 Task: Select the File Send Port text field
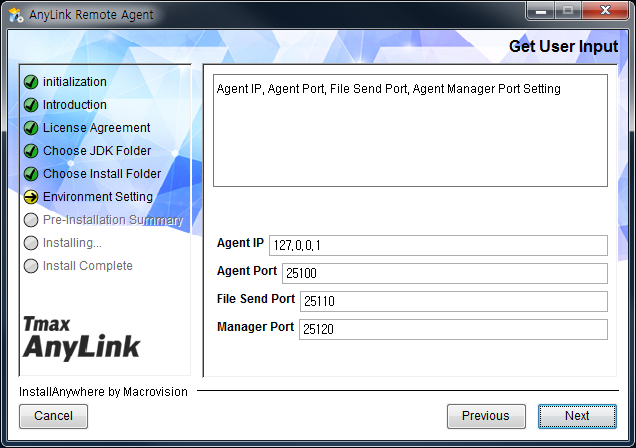click(453, 302)
